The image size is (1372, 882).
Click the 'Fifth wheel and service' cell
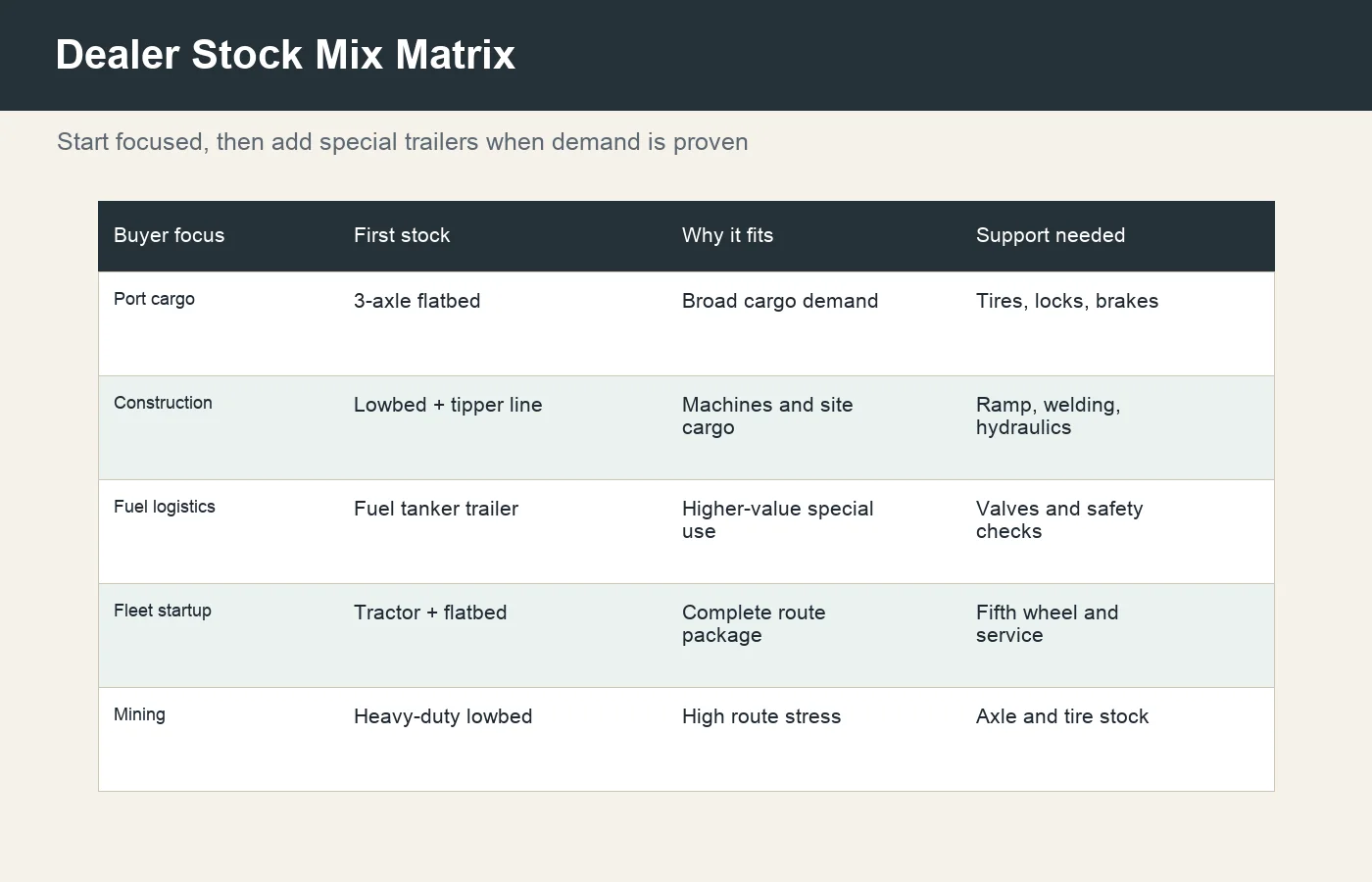pyautogui.click(x=1048, y=623)
